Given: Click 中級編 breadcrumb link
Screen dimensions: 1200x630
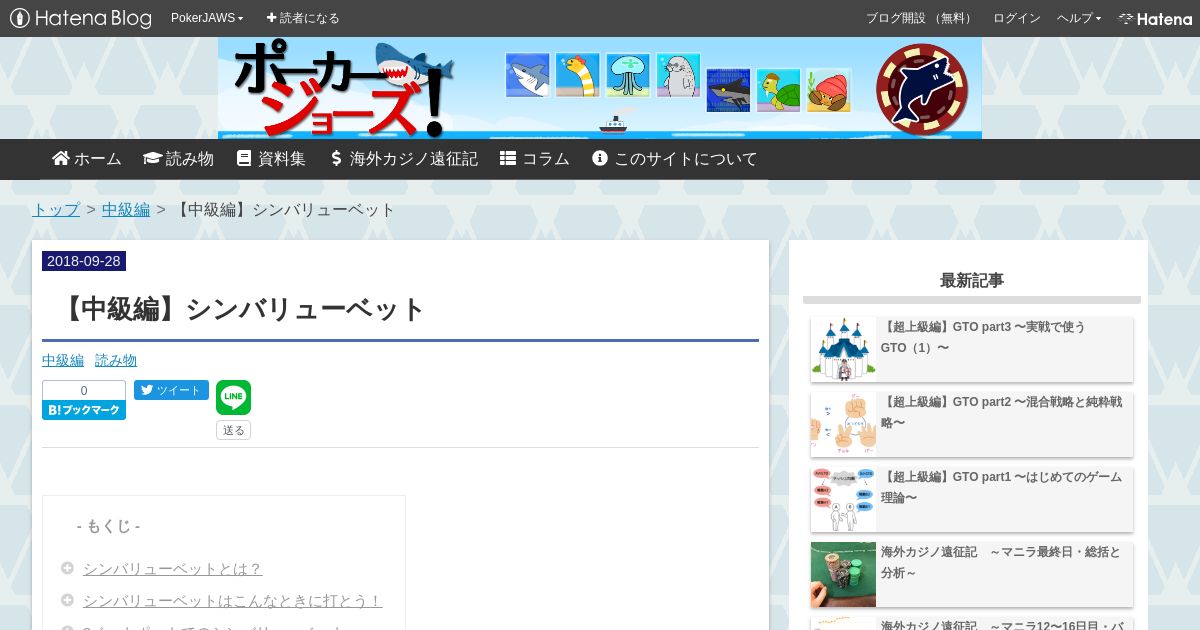Looking at the screenshot, I should (x=126, y=209).
